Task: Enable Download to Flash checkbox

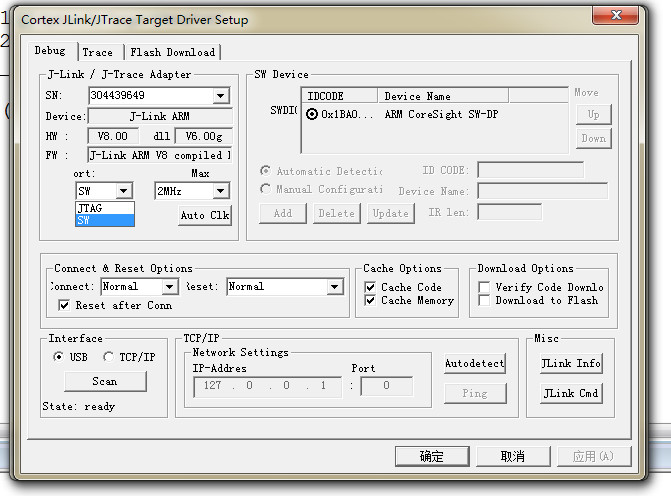Action: (484, 300)
